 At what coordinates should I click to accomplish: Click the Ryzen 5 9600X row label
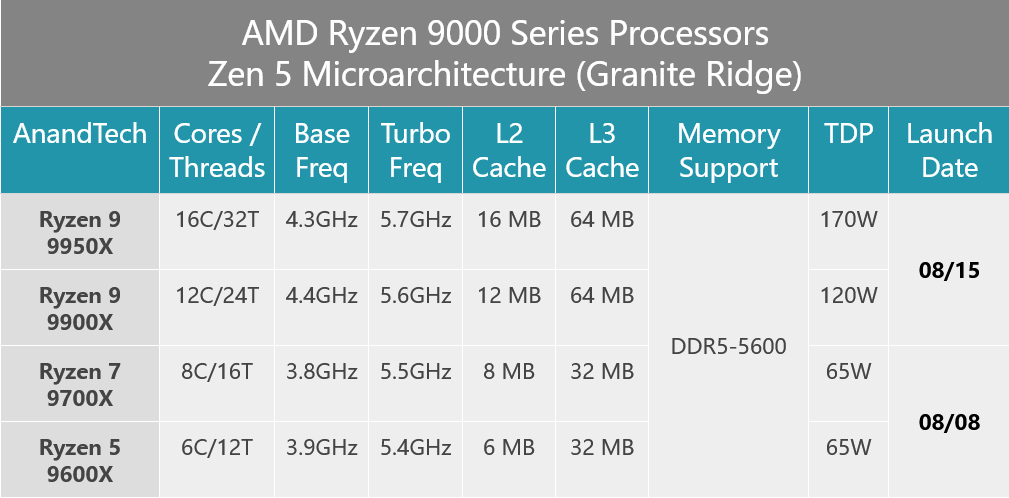(x=80, y=459)
